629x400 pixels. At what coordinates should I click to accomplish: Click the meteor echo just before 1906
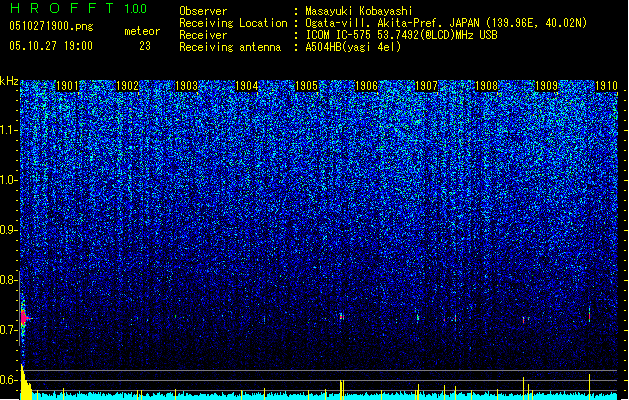point(341,317)
